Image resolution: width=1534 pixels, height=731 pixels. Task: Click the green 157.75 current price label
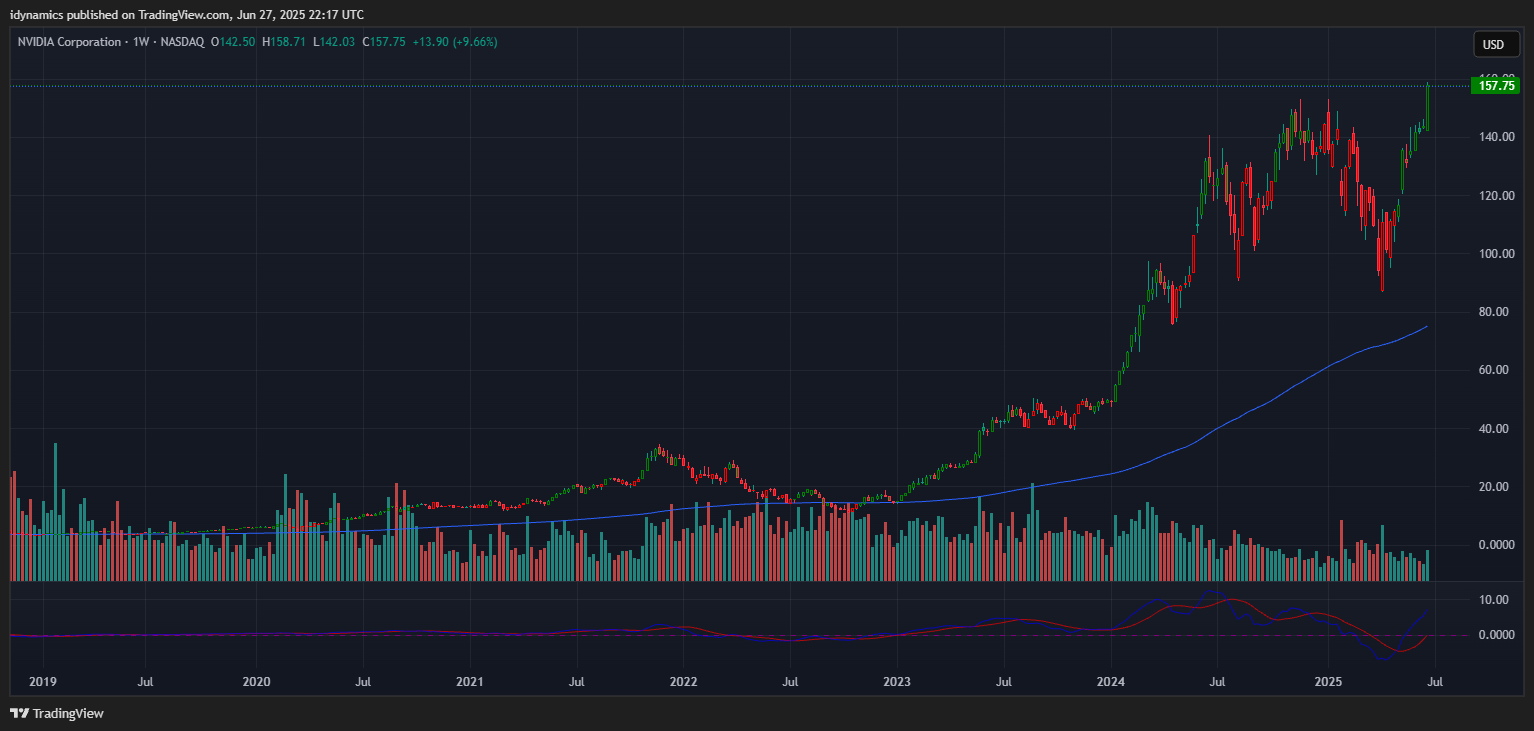click(x=1495, y=86)
